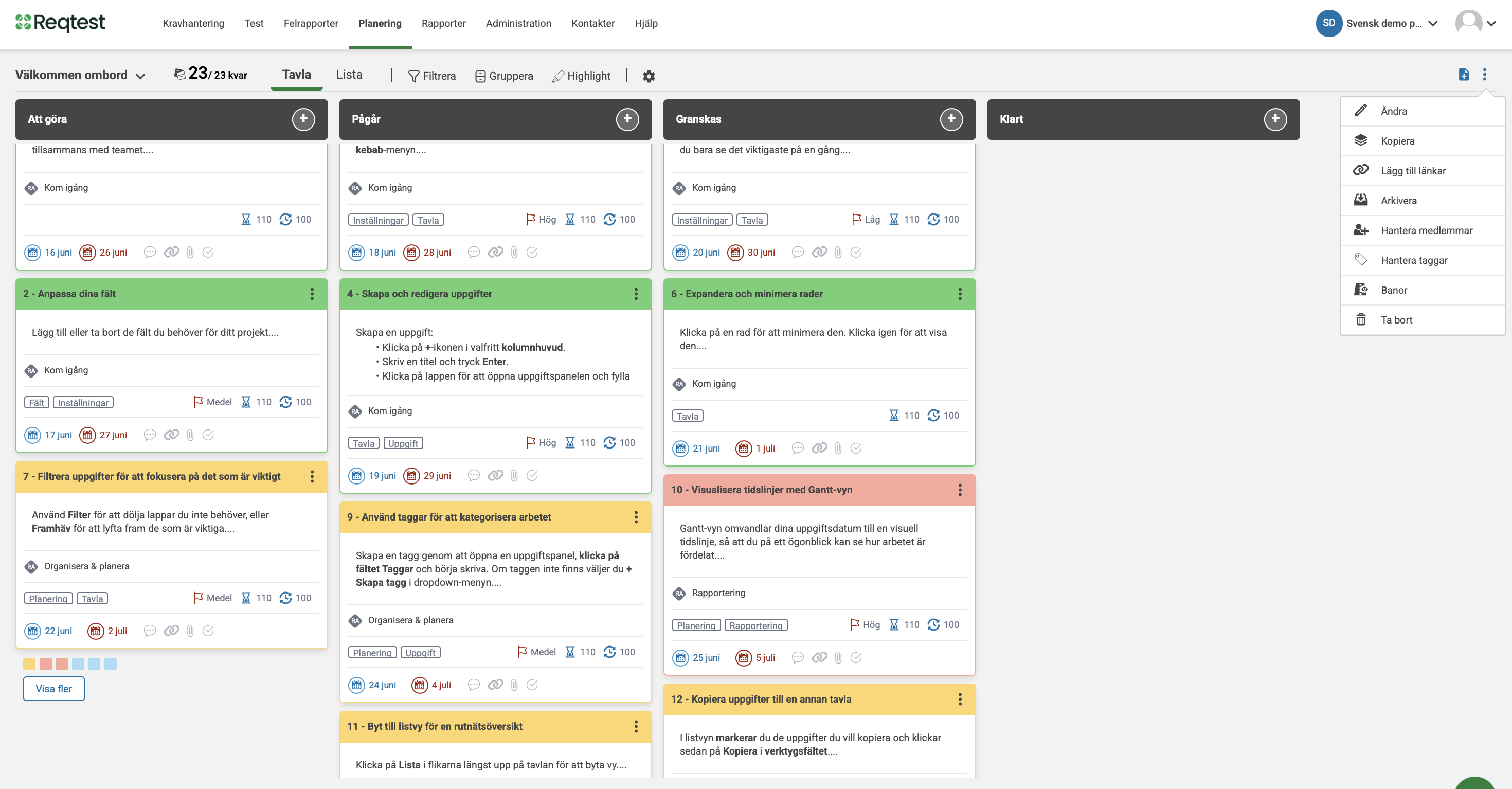Open the Kravhantering menu

pos(193,24)
